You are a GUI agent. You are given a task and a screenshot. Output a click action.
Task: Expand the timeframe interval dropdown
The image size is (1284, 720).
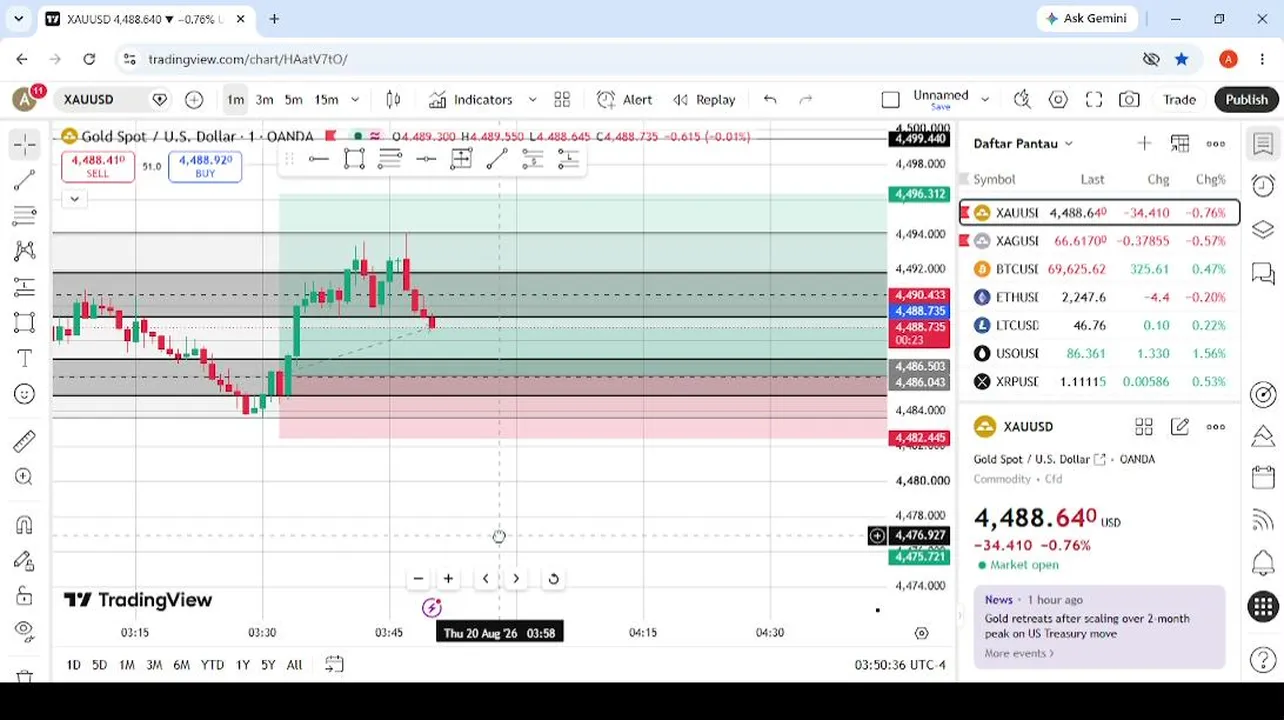(355, 99)
